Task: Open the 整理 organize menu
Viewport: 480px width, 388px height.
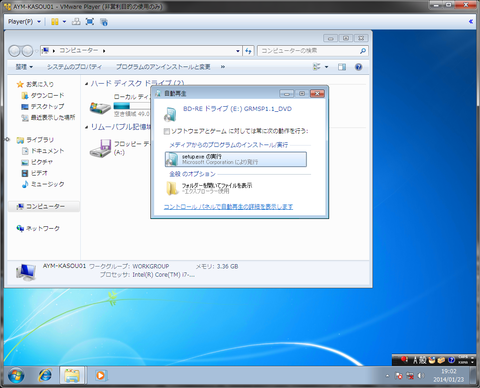Action: click(x=24, y=67)
